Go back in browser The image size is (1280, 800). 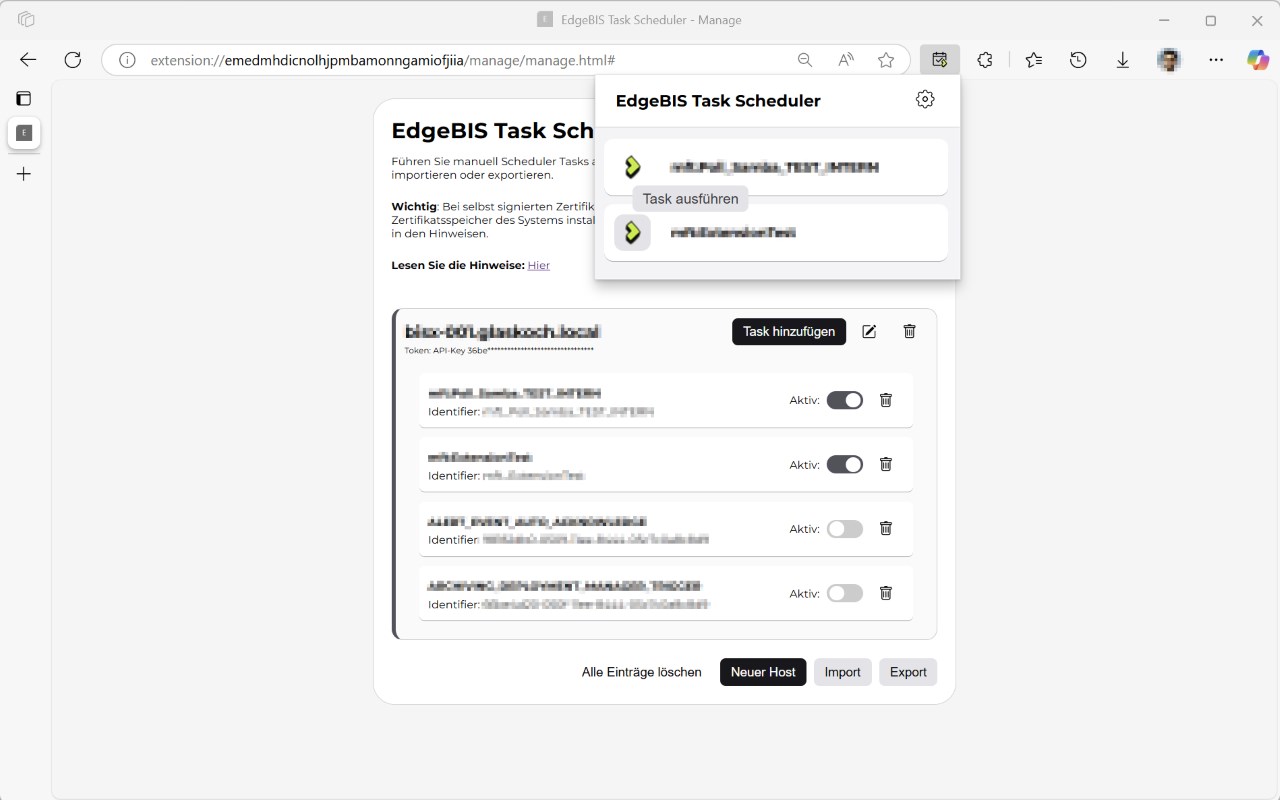point(28,60)
